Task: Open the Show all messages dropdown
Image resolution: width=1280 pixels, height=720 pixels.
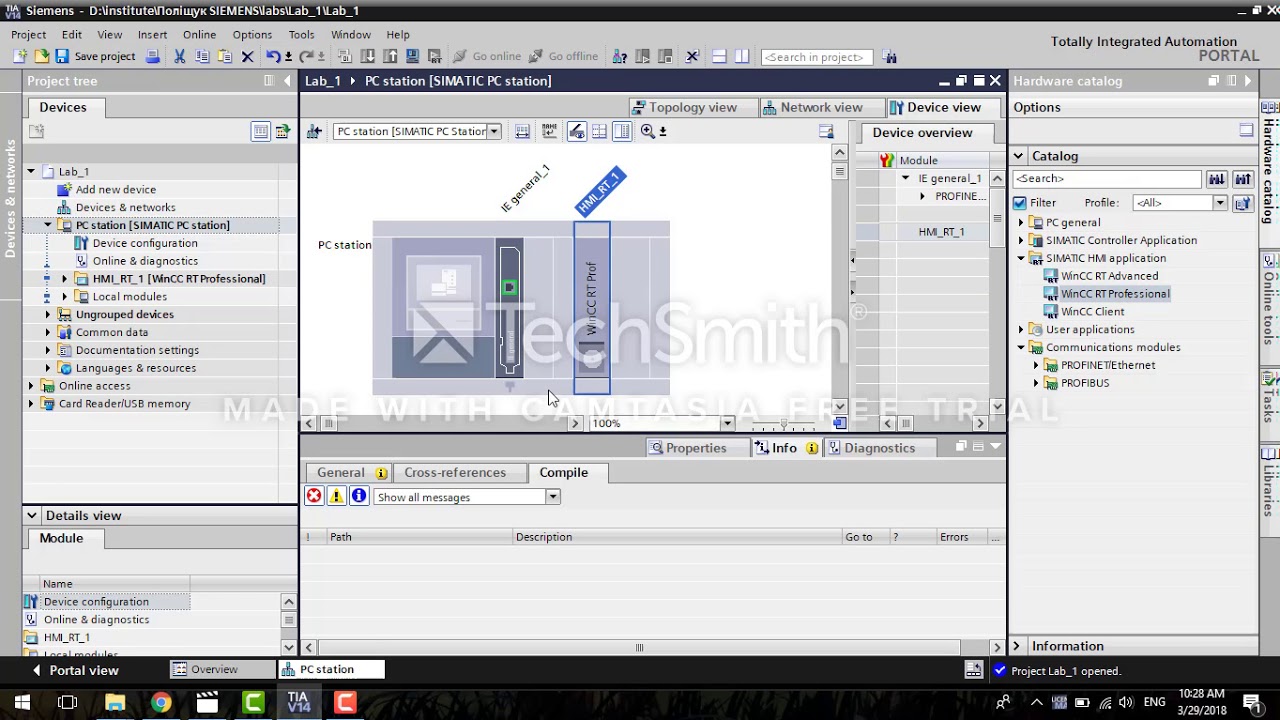Action: (x=552, y=497)
